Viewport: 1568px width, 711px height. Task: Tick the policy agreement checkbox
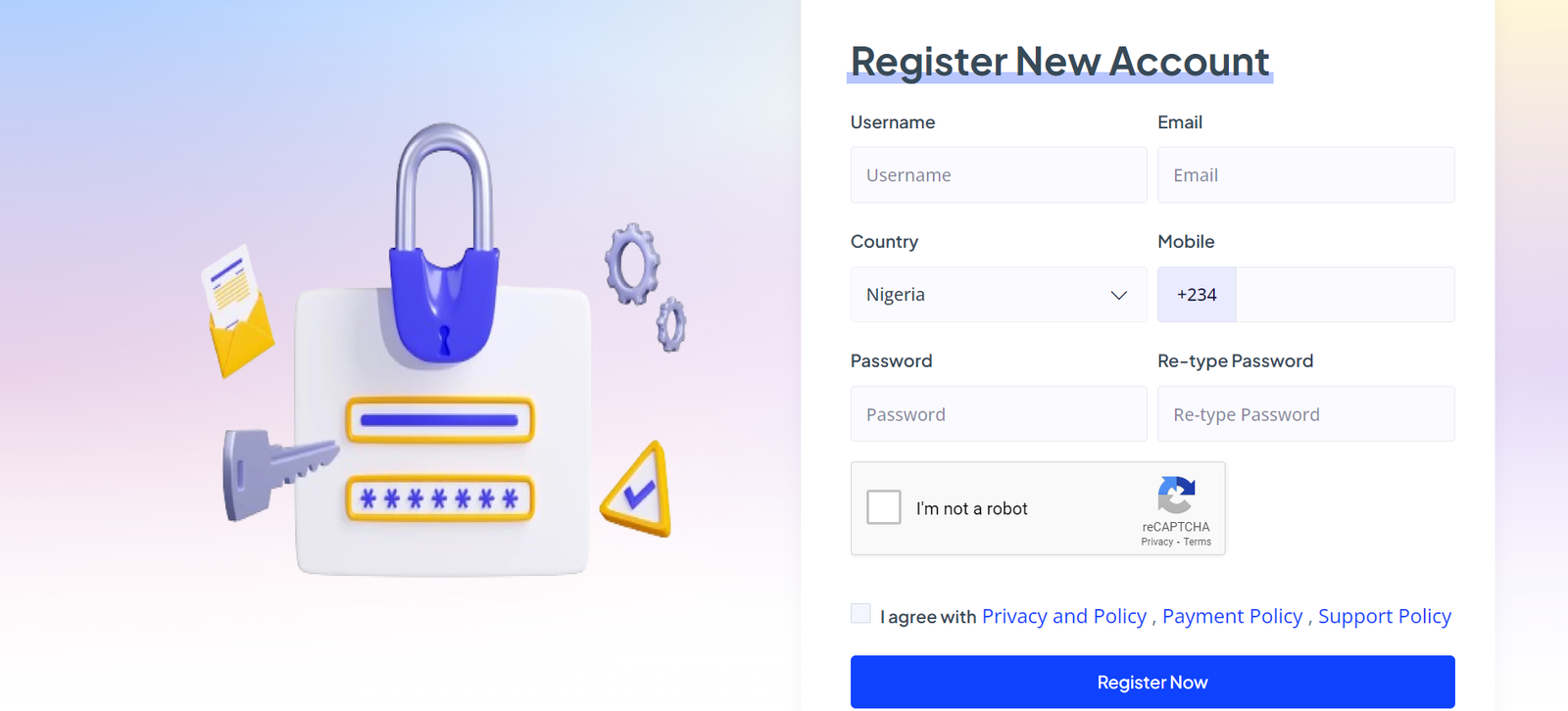pyautogui.click(x=860, y=614)
